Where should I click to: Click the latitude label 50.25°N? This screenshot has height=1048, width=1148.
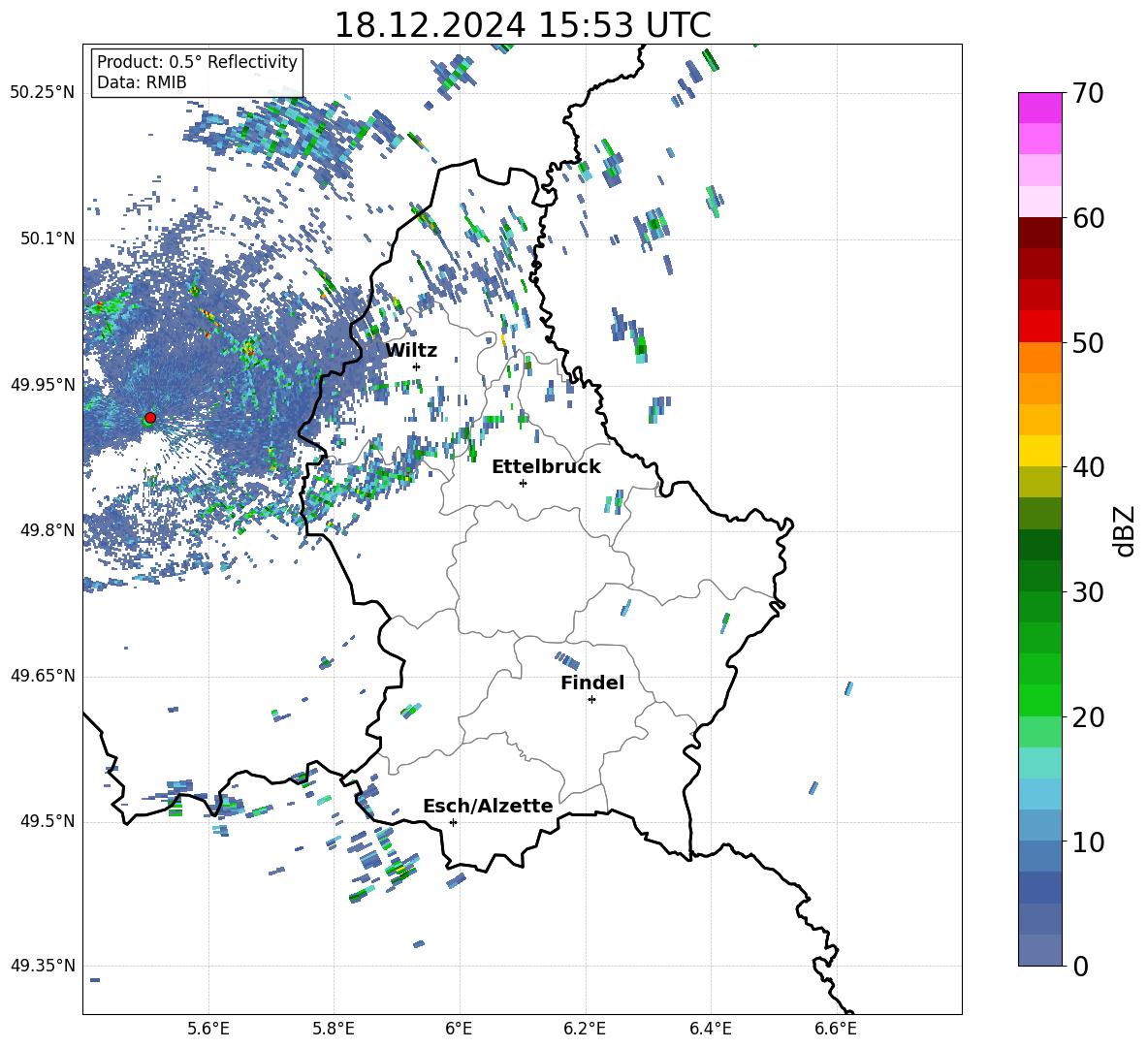pos(43,93)
